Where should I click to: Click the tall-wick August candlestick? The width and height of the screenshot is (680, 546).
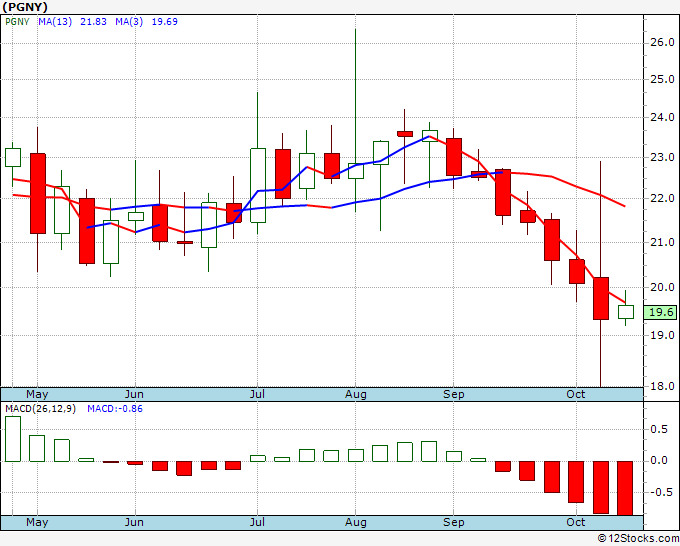(356, 171)
